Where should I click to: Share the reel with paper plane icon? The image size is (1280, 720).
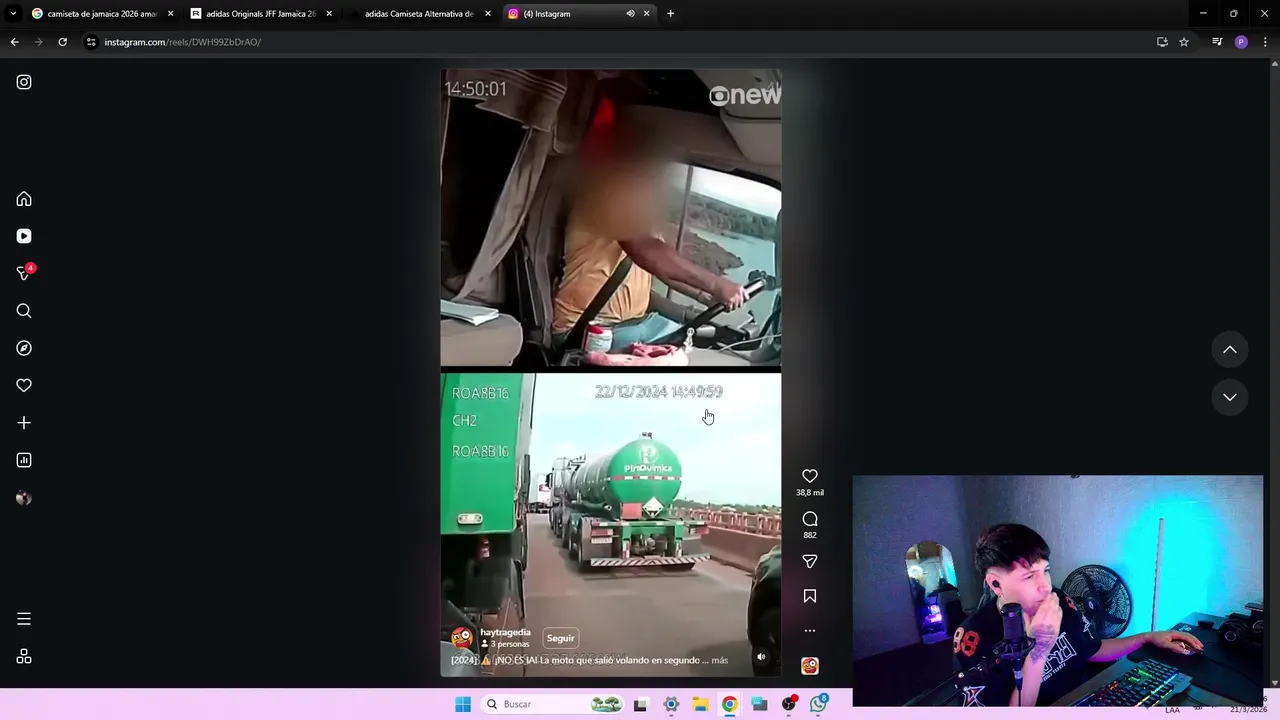click(x=810, y=562)
